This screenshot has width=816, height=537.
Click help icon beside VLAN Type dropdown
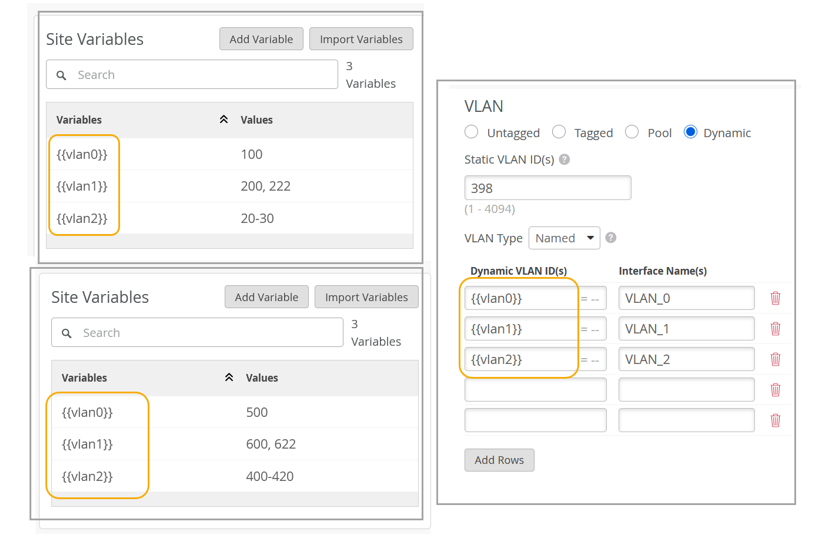[x=611, y=238]
